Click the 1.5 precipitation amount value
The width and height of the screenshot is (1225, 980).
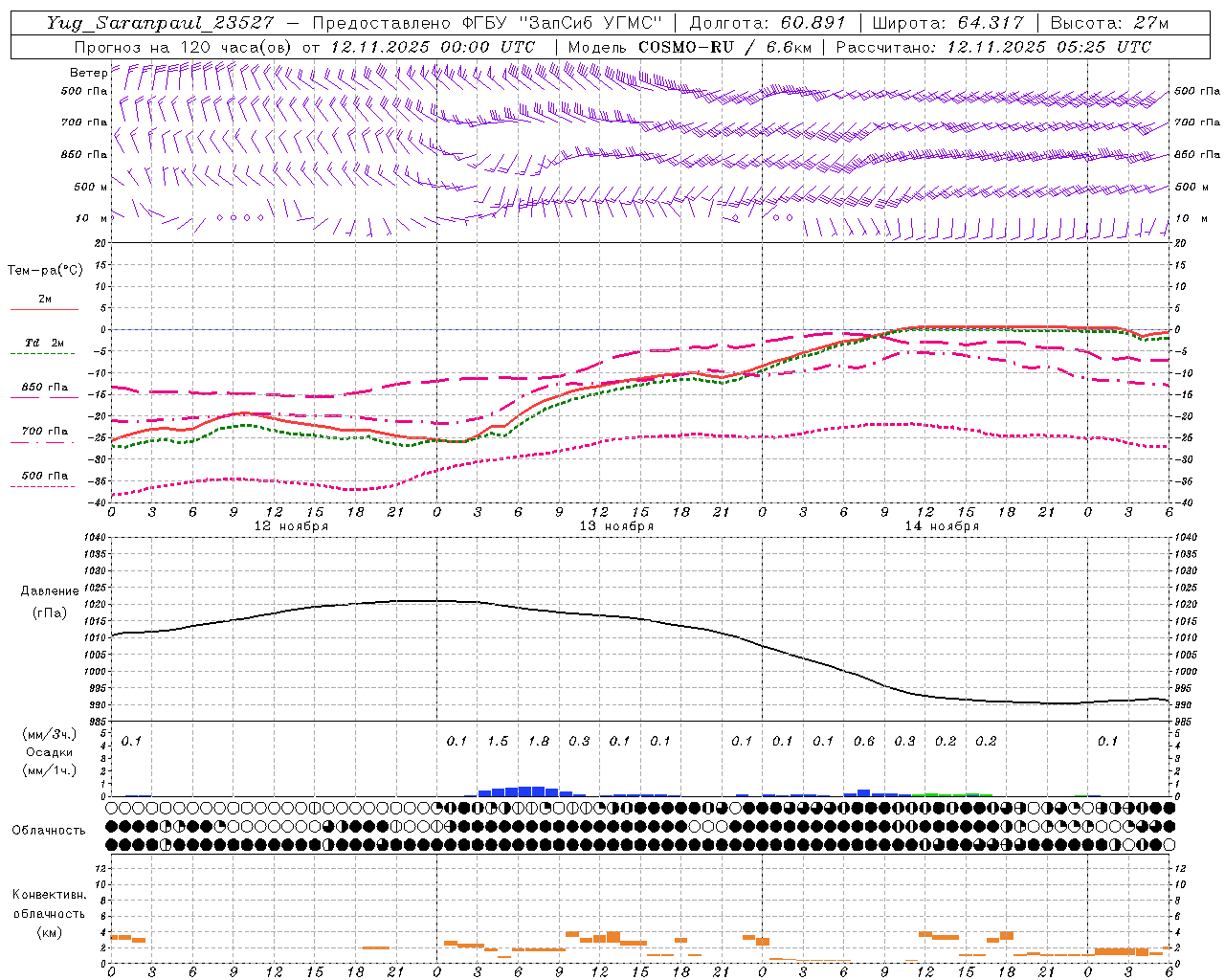coord(498,741)
